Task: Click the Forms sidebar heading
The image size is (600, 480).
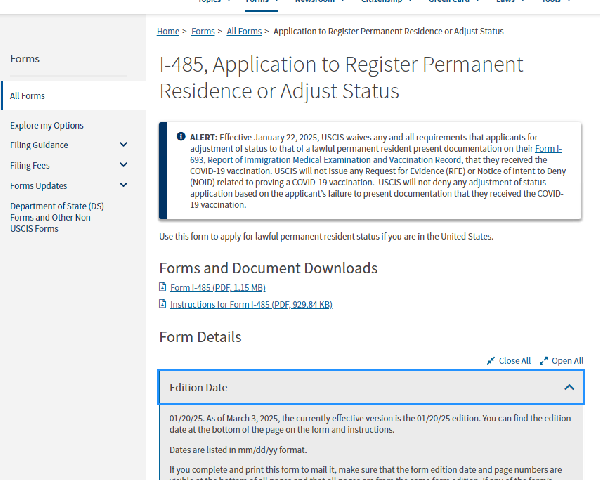Action: (25, 59)
